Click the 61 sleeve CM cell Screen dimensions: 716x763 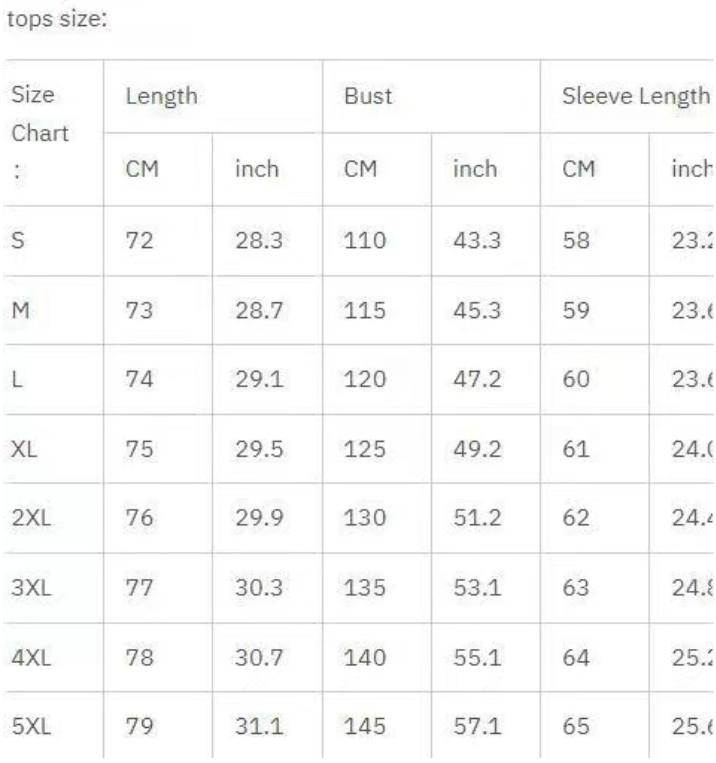(x=576, y=449)
